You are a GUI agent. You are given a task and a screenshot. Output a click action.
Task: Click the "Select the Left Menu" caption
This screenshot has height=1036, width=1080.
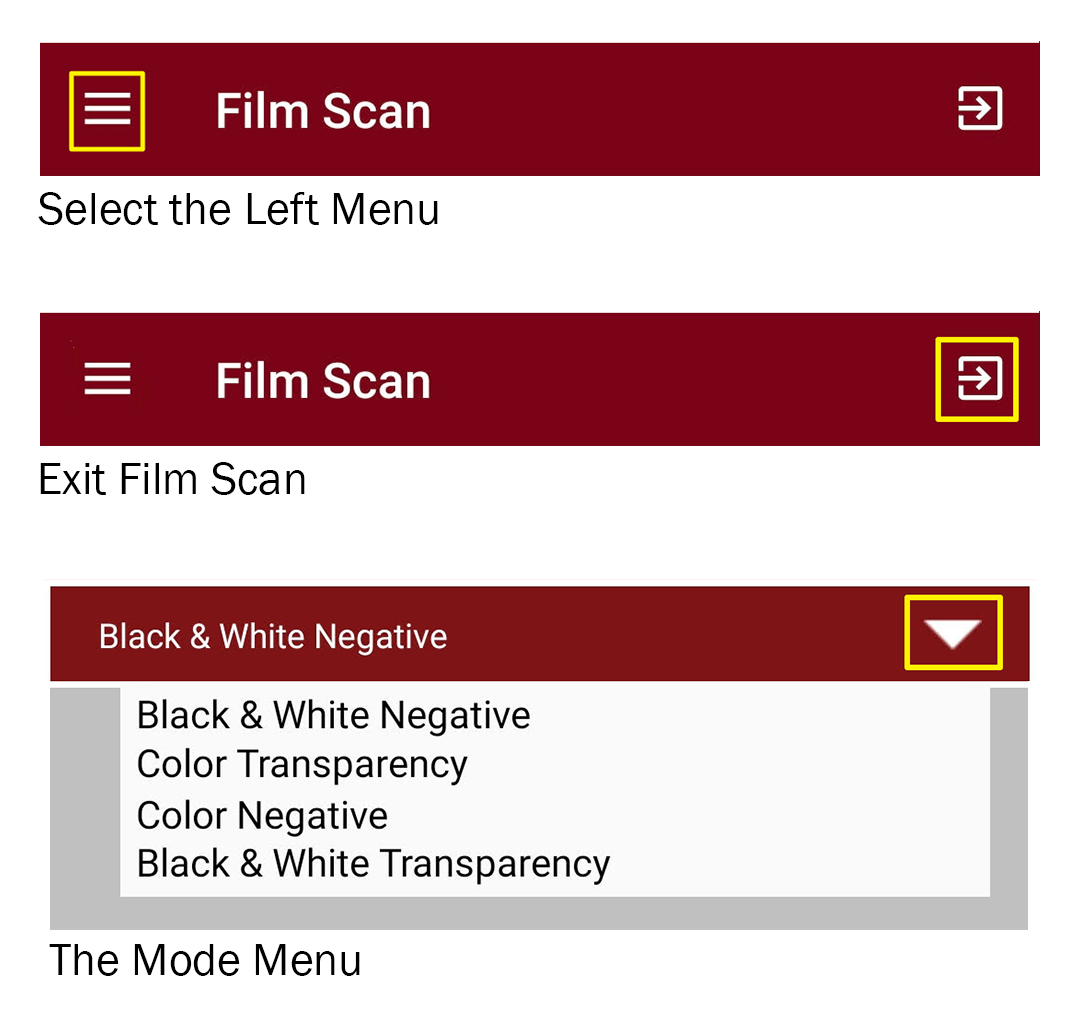pos(238,210)
